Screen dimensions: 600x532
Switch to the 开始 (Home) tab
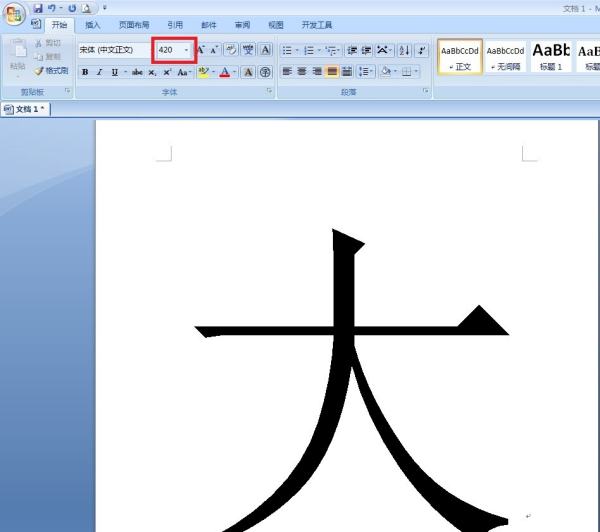59,25
